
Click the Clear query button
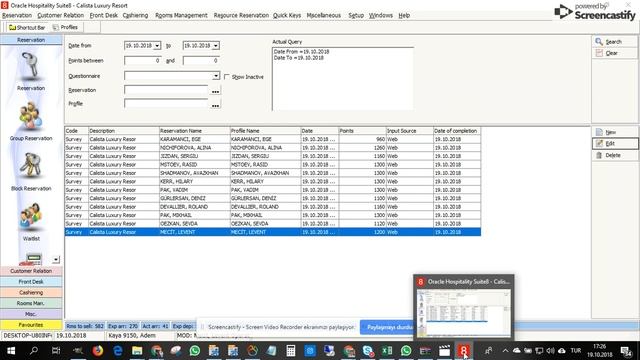point(614,53)
